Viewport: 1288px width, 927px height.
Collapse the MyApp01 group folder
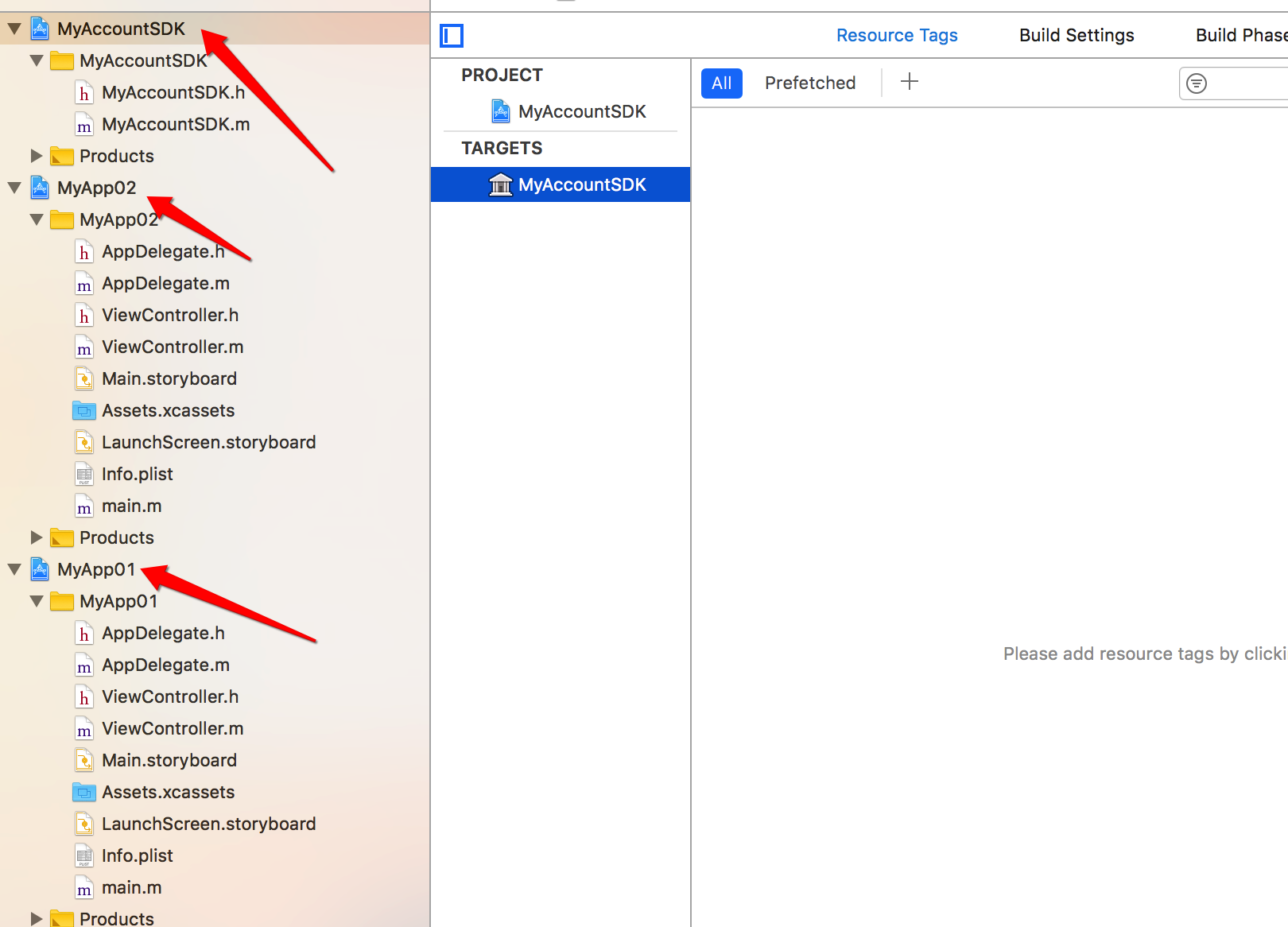[x=37, y=601]
